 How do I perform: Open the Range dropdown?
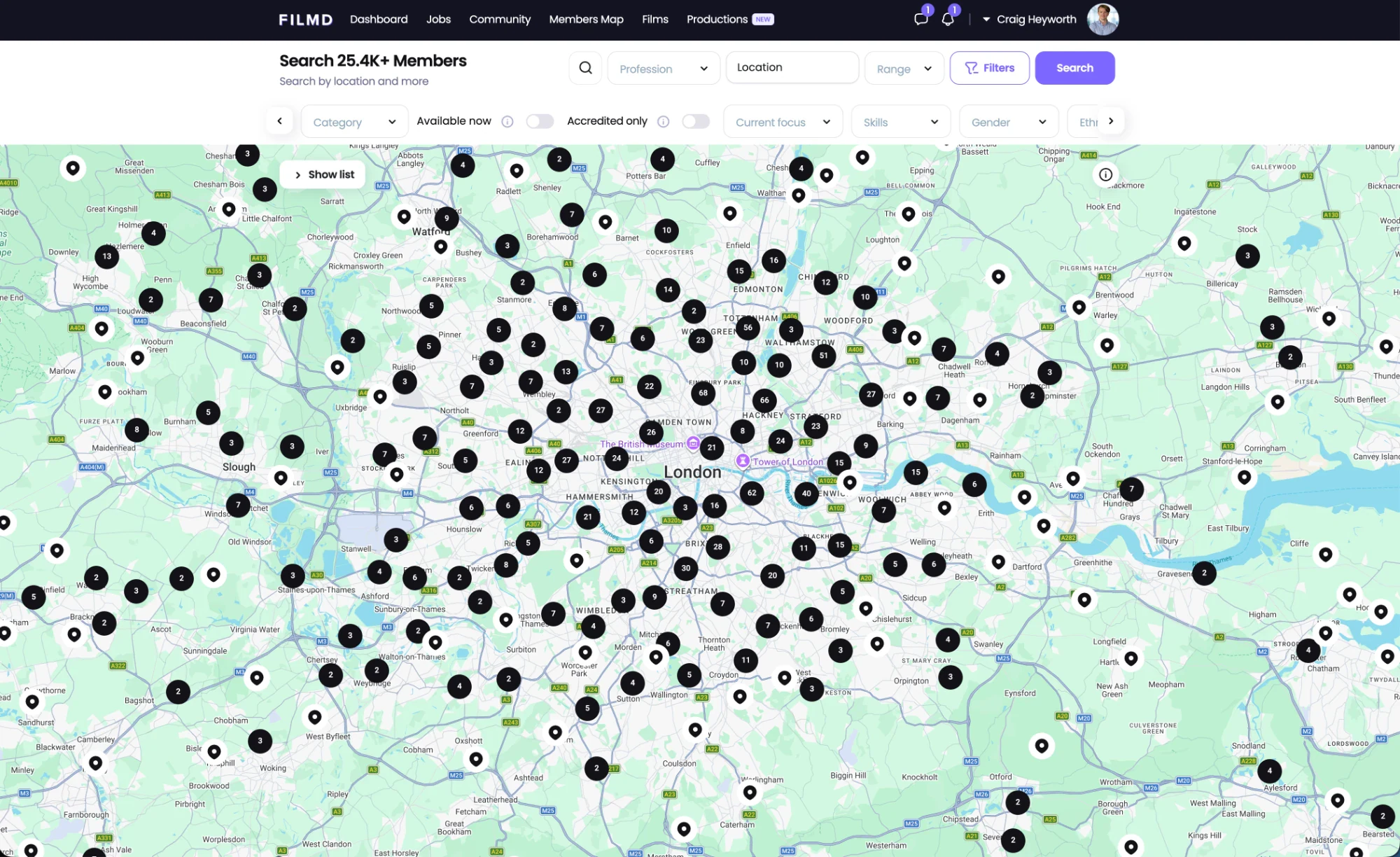[x=904, y=69]
